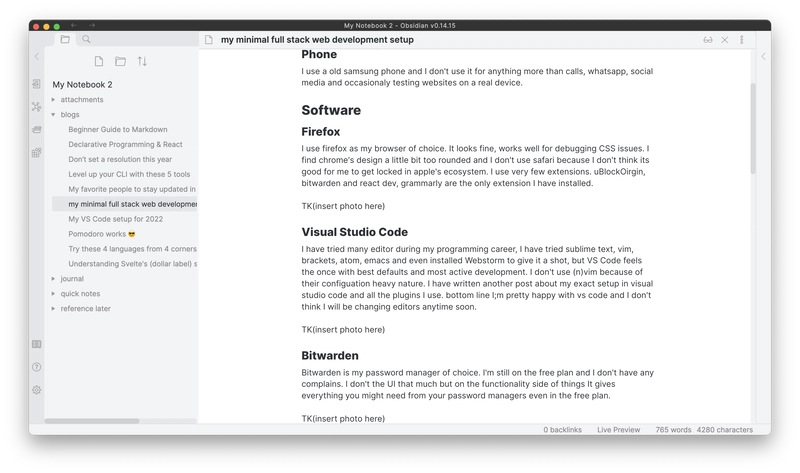Click the 4280 characters count
The width and height of the screenshot is (800, 473).
(x=724, y=430)
